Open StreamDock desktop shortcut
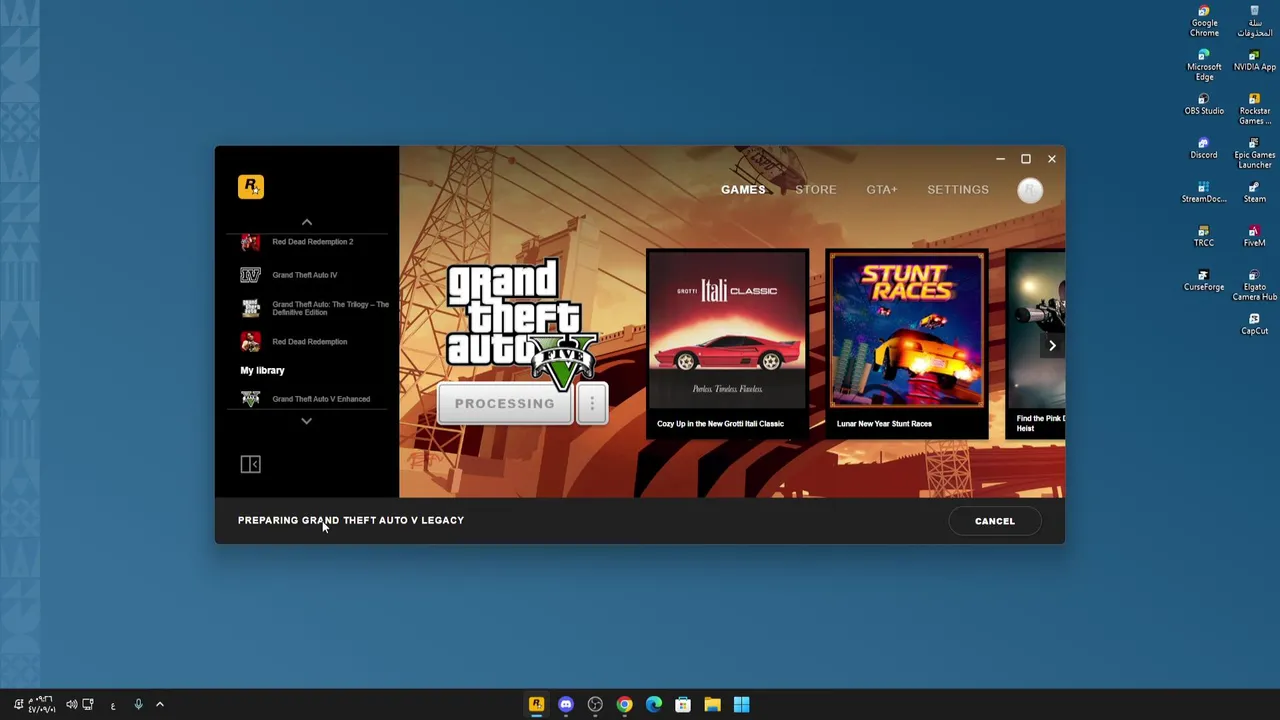 pyautogui.click(x=1204, y=192)
